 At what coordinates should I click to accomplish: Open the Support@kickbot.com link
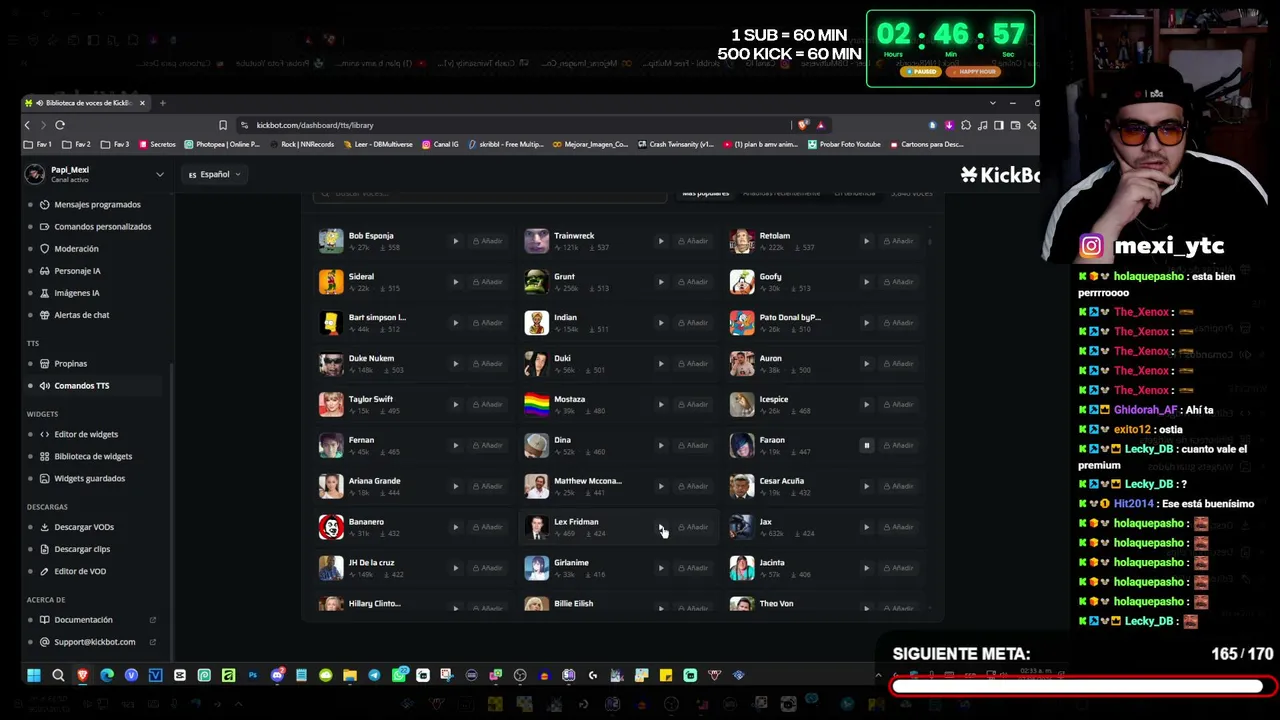point(95,642)
